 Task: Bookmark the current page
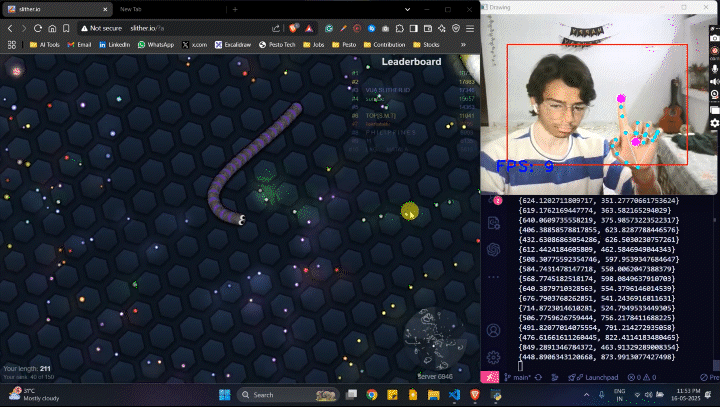click(66, 28)
